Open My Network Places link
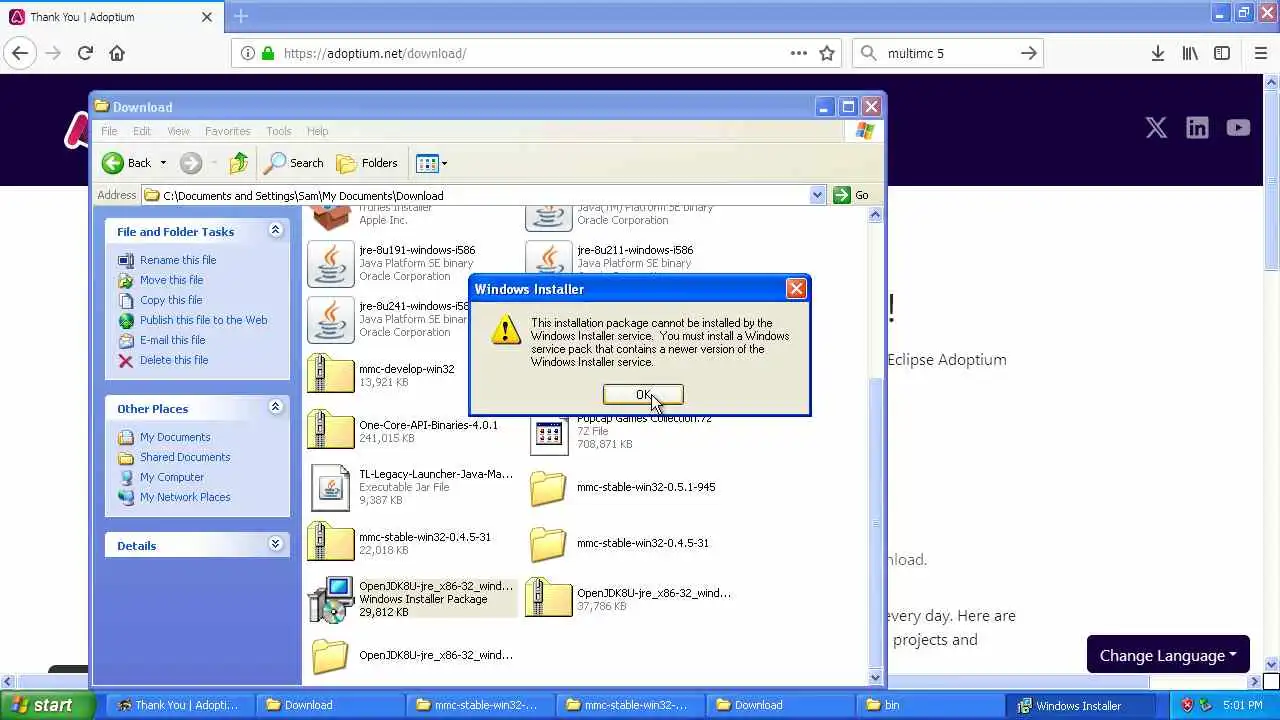1280x720 pixels. (x=185, y=497)
